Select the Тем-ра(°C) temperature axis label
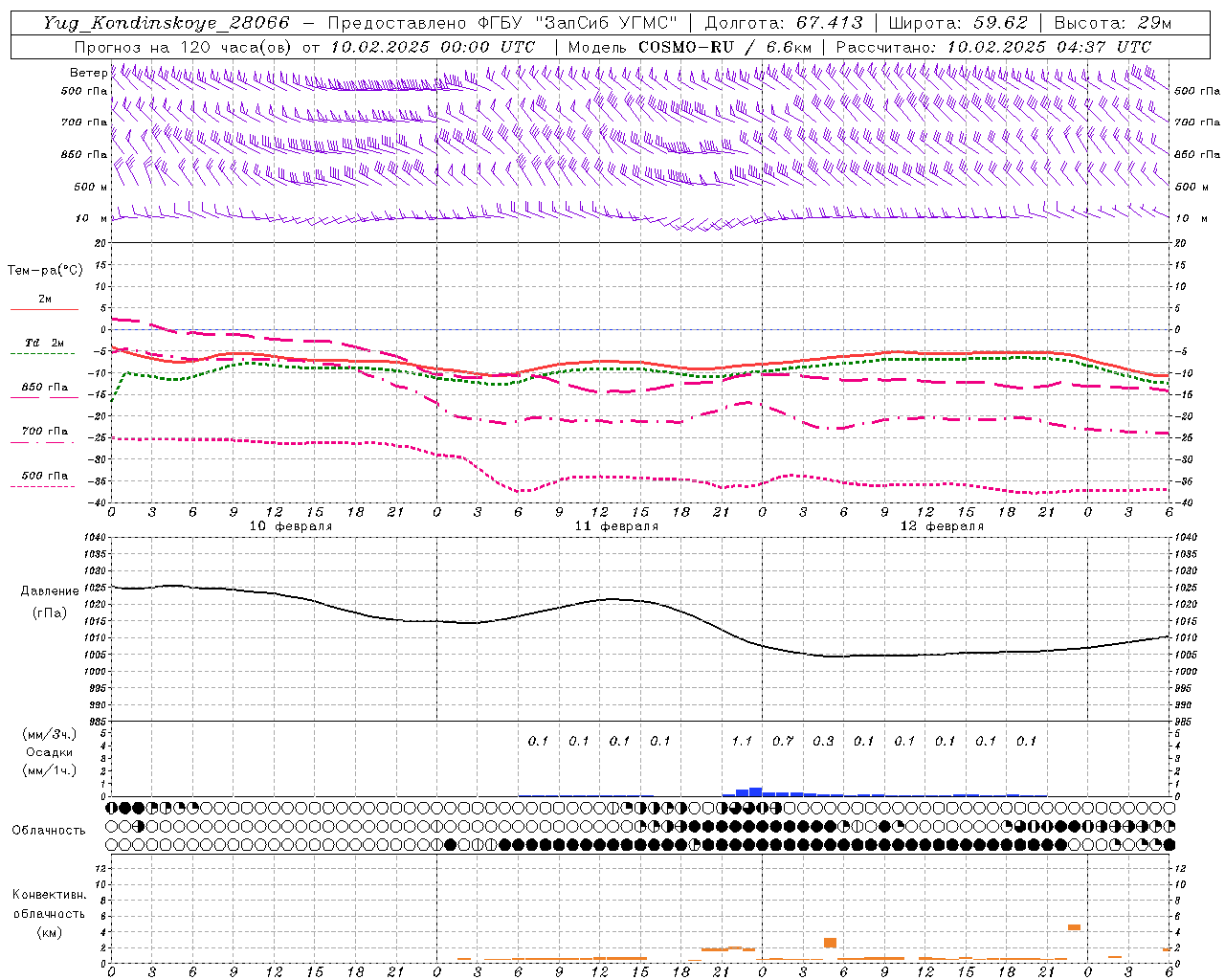Image resolution: width=1225 pixels, height=980 pixels. [45, 271]
